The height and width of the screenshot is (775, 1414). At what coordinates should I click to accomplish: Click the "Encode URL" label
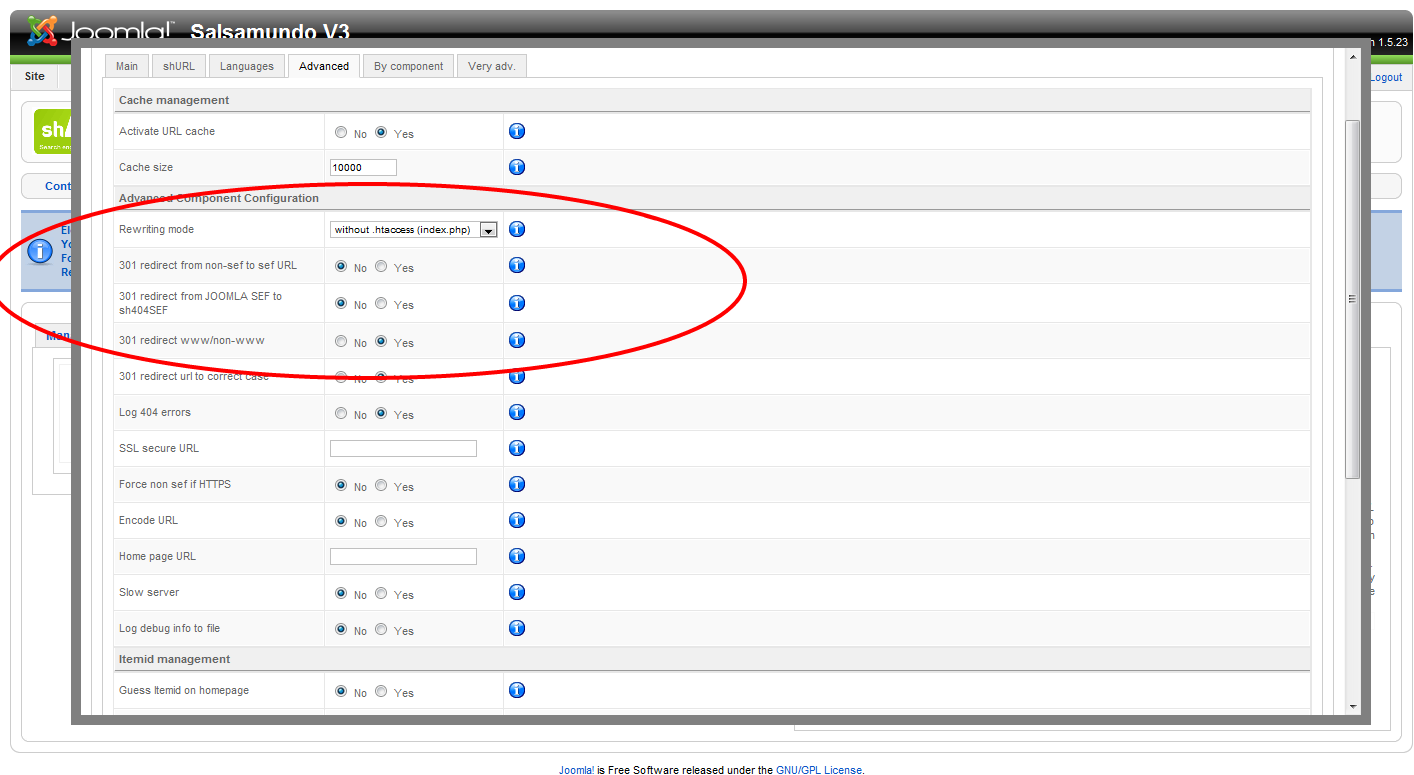point(148,520)
